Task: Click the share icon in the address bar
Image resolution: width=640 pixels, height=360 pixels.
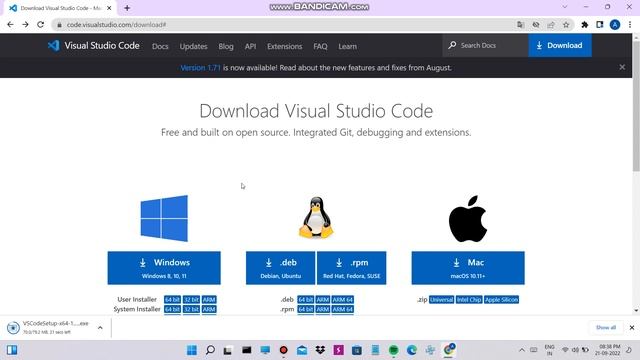Action: click(551, 25)
